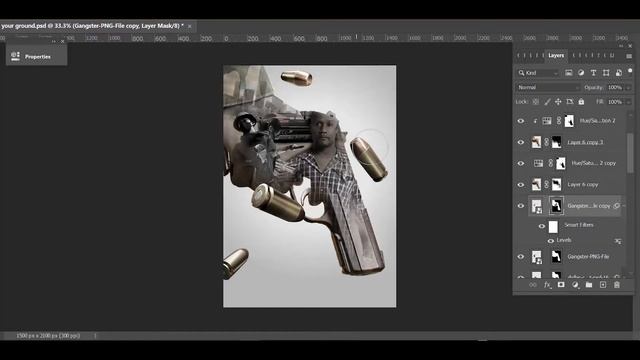Screen dimensions: 640x360
Task: Lock image pixels brush icon
Action: (x=547, y=102)
